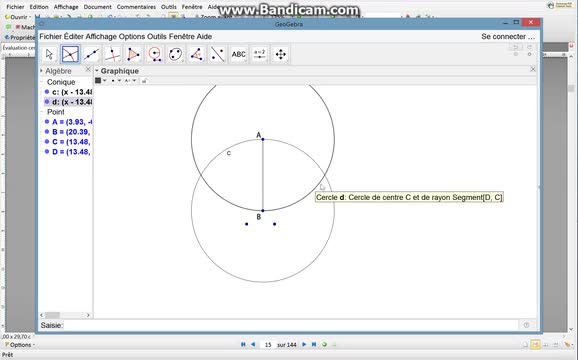Select the Polygon tool
This screenshot has height=360, width=578.
click(x=133, y=55)
